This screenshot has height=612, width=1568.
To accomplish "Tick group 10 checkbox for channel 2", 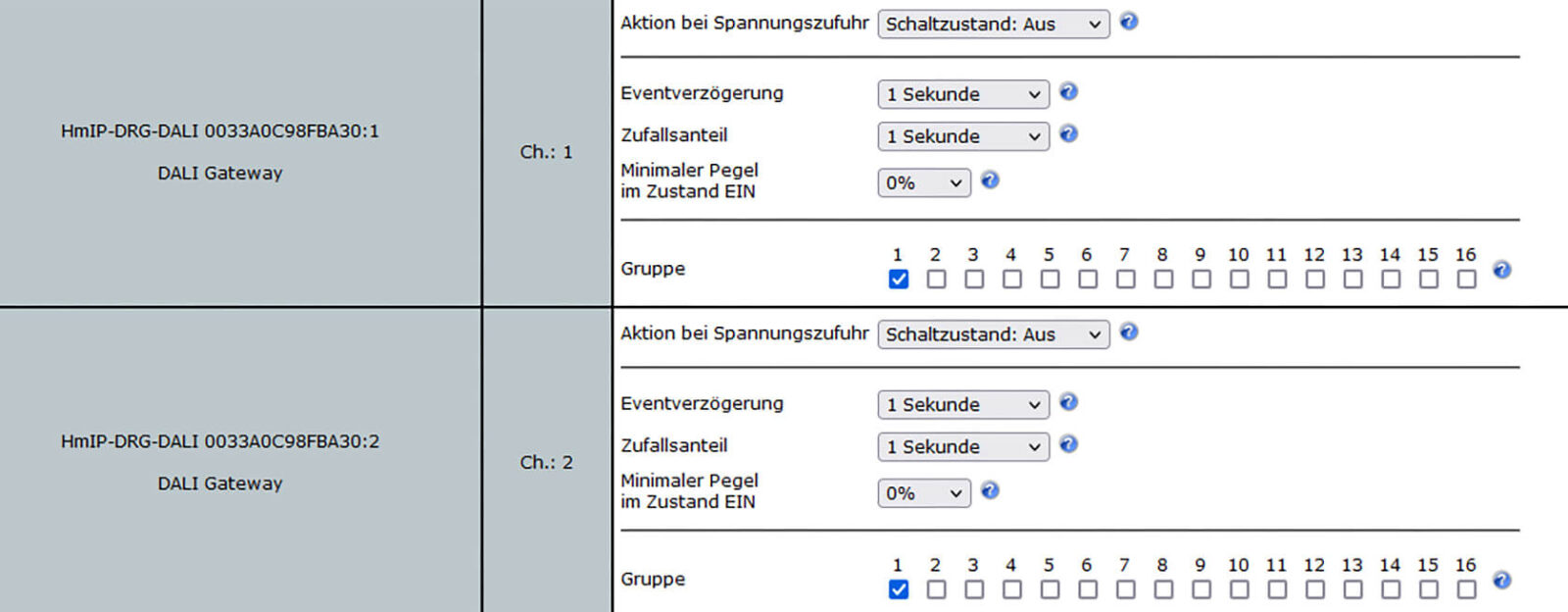I will coord(1239,589).
